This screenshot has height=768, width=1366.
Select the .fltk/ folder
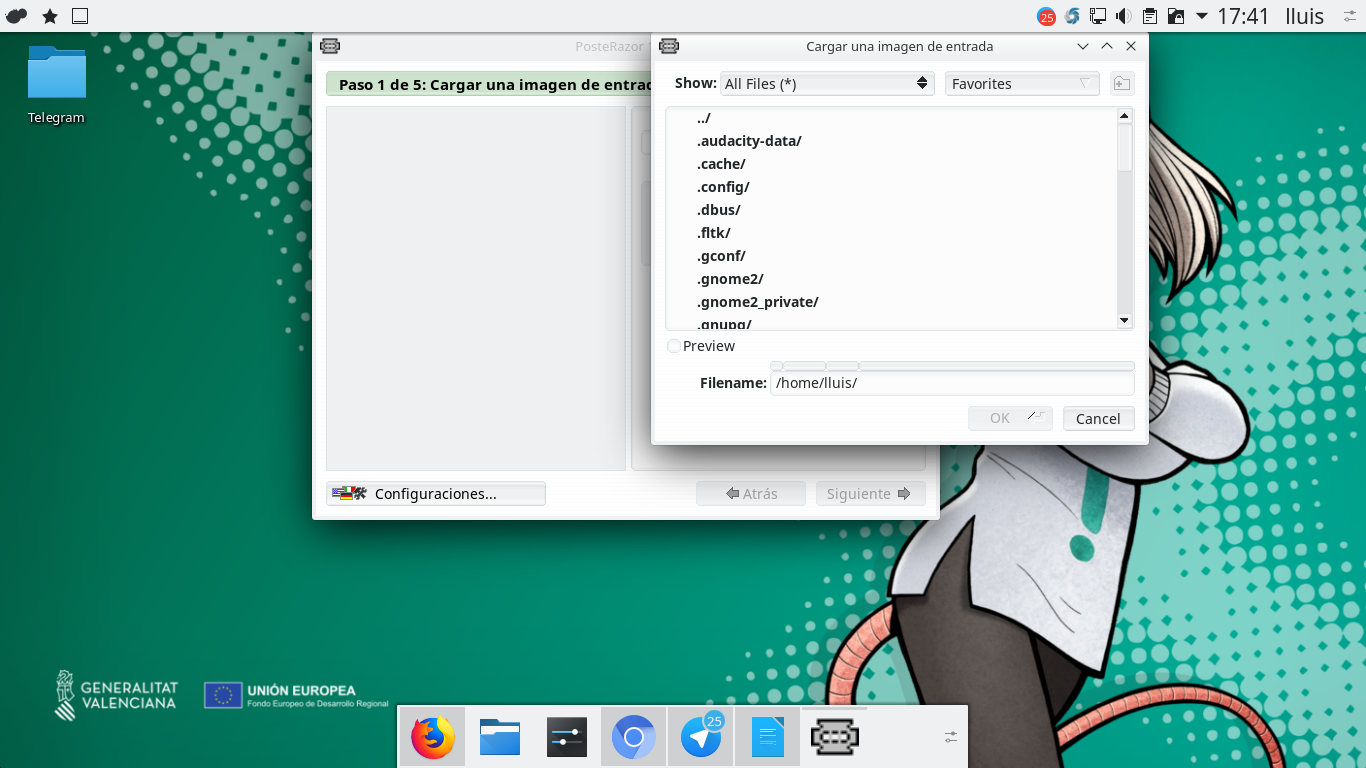tap(714, 233)
